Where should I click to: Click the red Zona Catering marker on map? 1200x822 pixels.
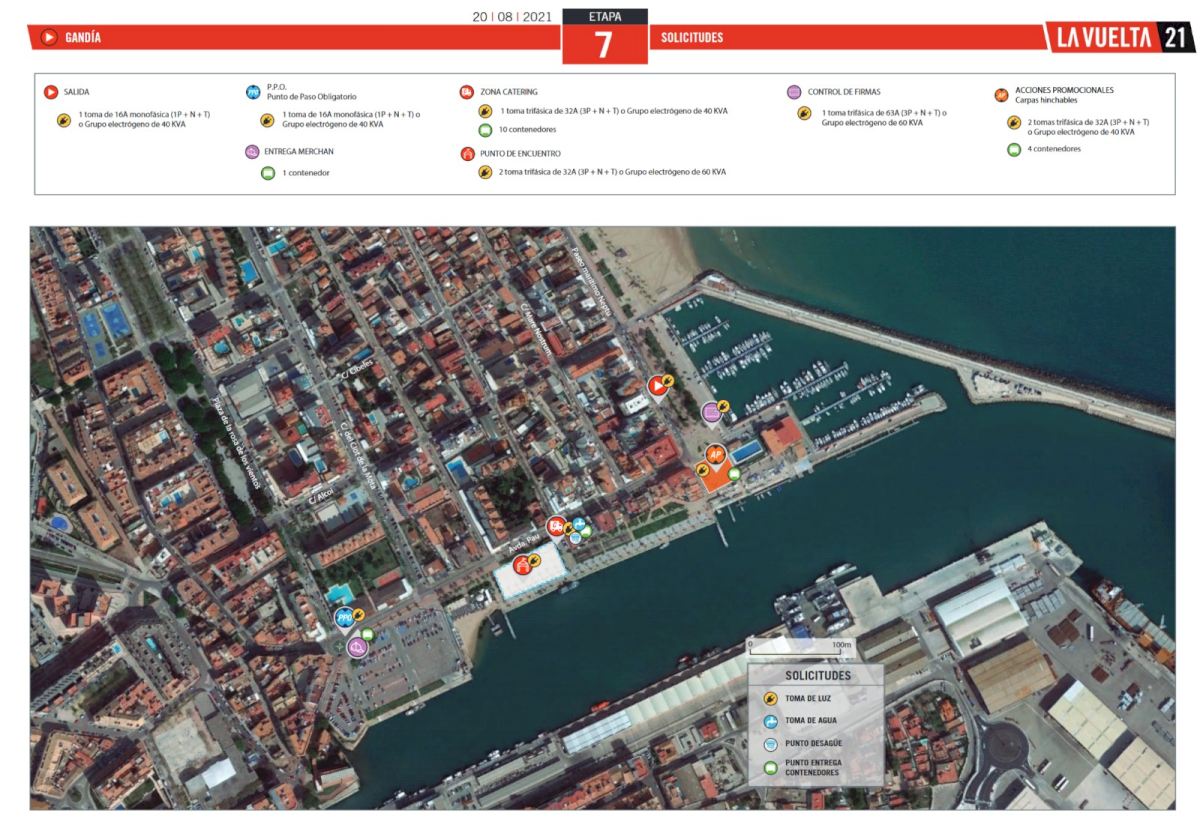[x=554, y=526]
